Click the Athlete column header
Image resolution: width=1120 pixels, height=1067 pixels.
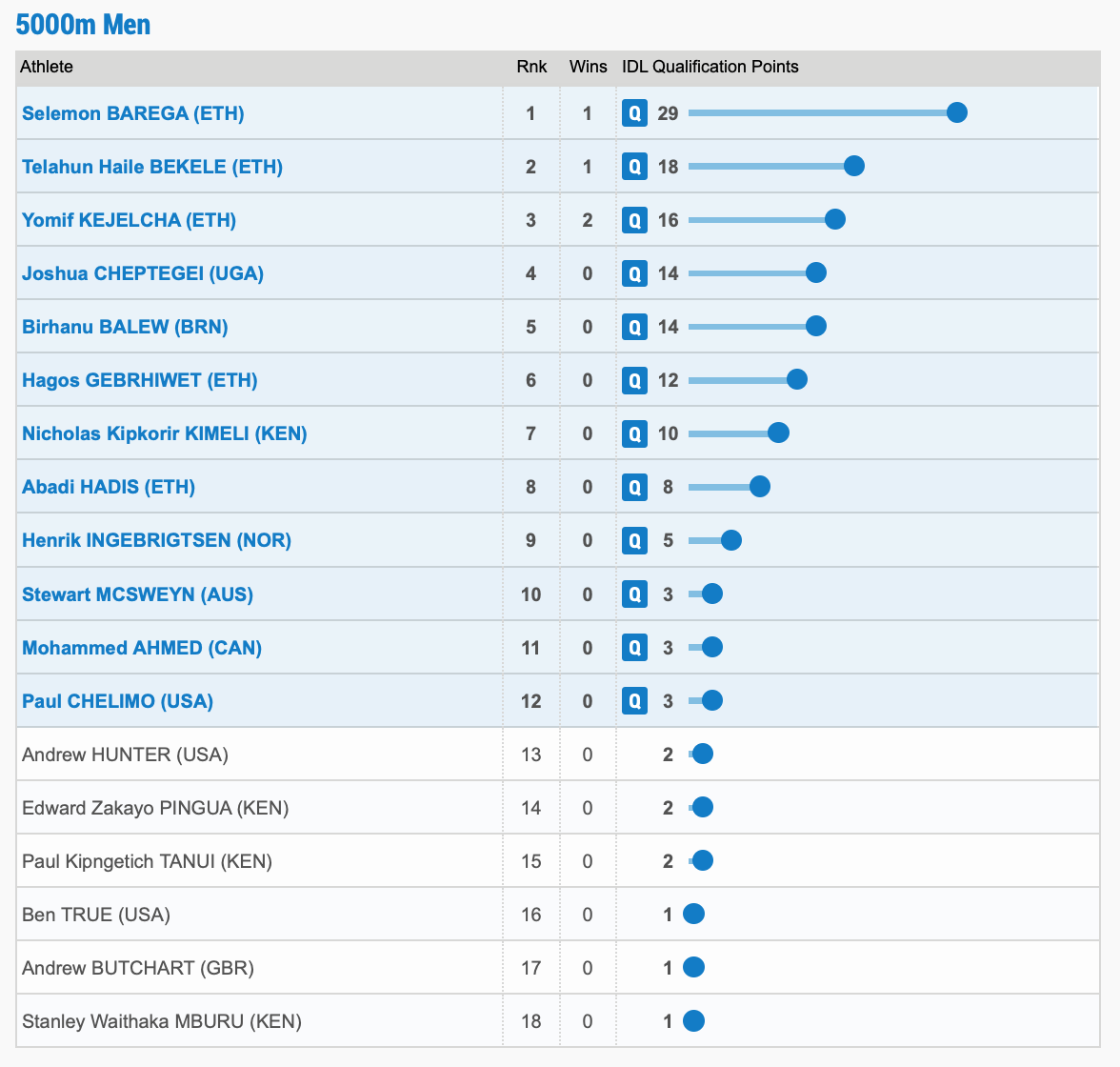click(x=47, y=67)
